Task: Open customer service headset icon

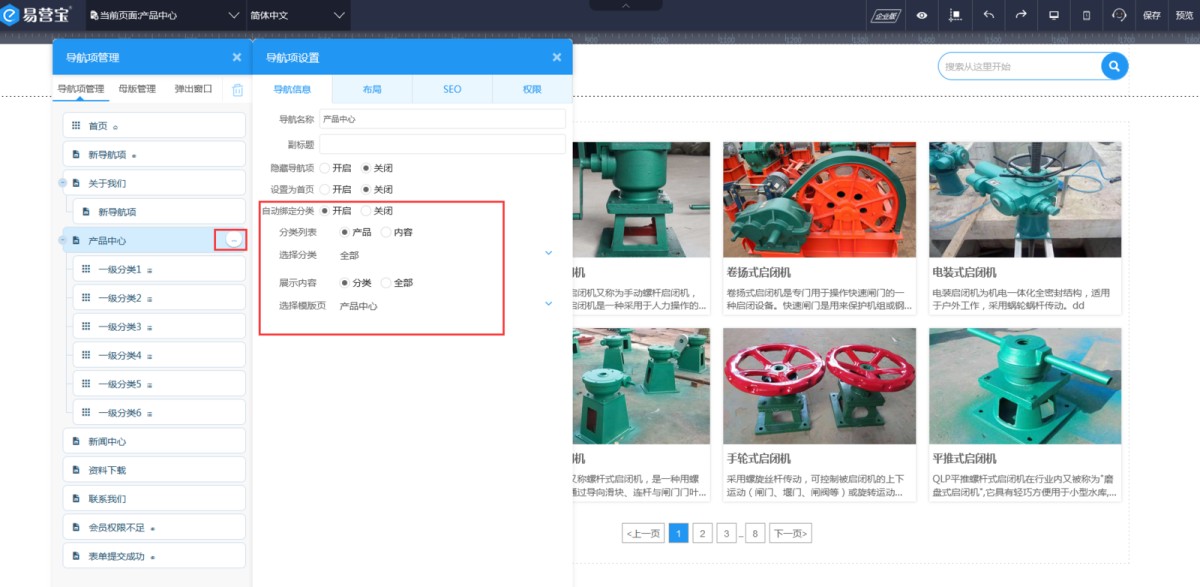Action: (x=1119, y=15)
